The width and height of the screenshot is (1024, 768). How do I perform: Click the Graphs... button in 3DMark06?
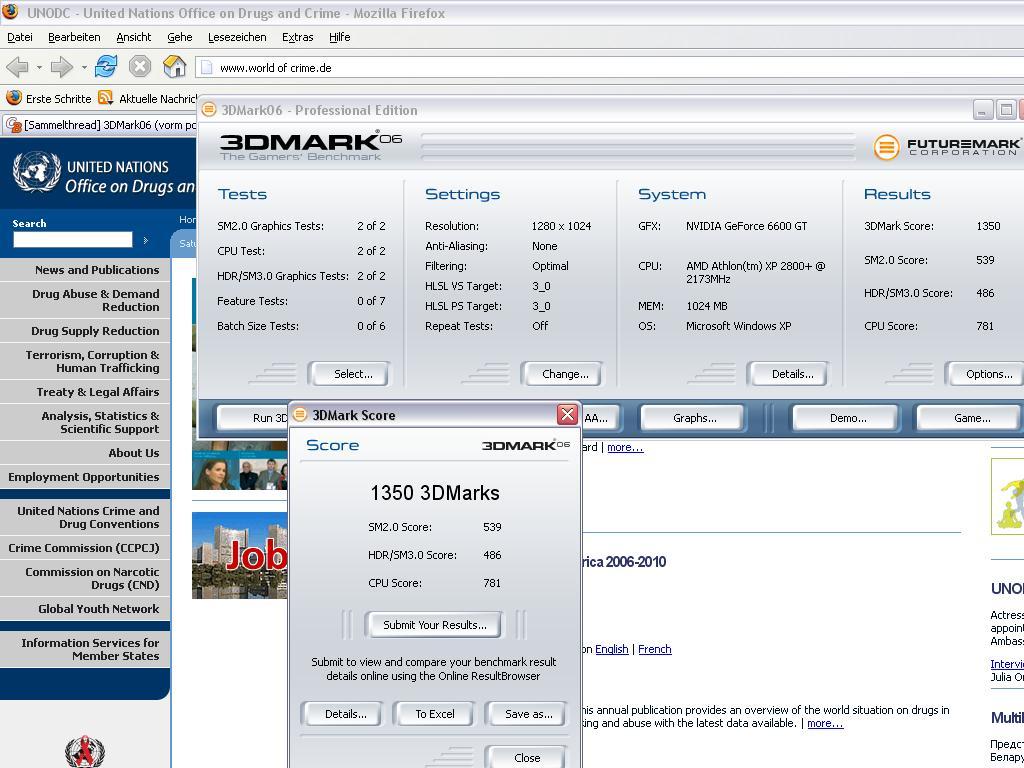pos(692,418)
